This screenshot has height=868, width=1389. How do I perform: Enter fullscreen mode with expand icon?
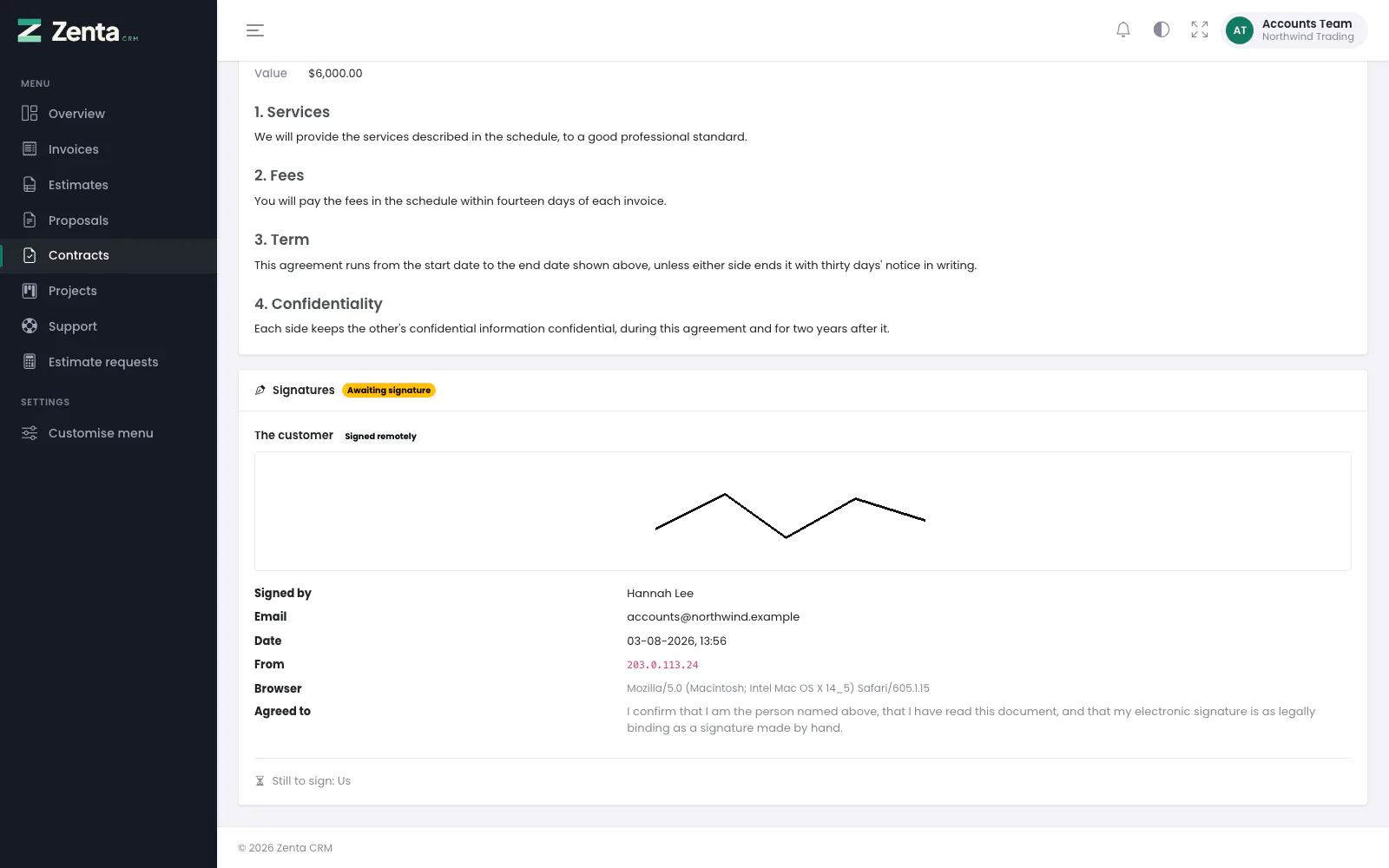1200,30
